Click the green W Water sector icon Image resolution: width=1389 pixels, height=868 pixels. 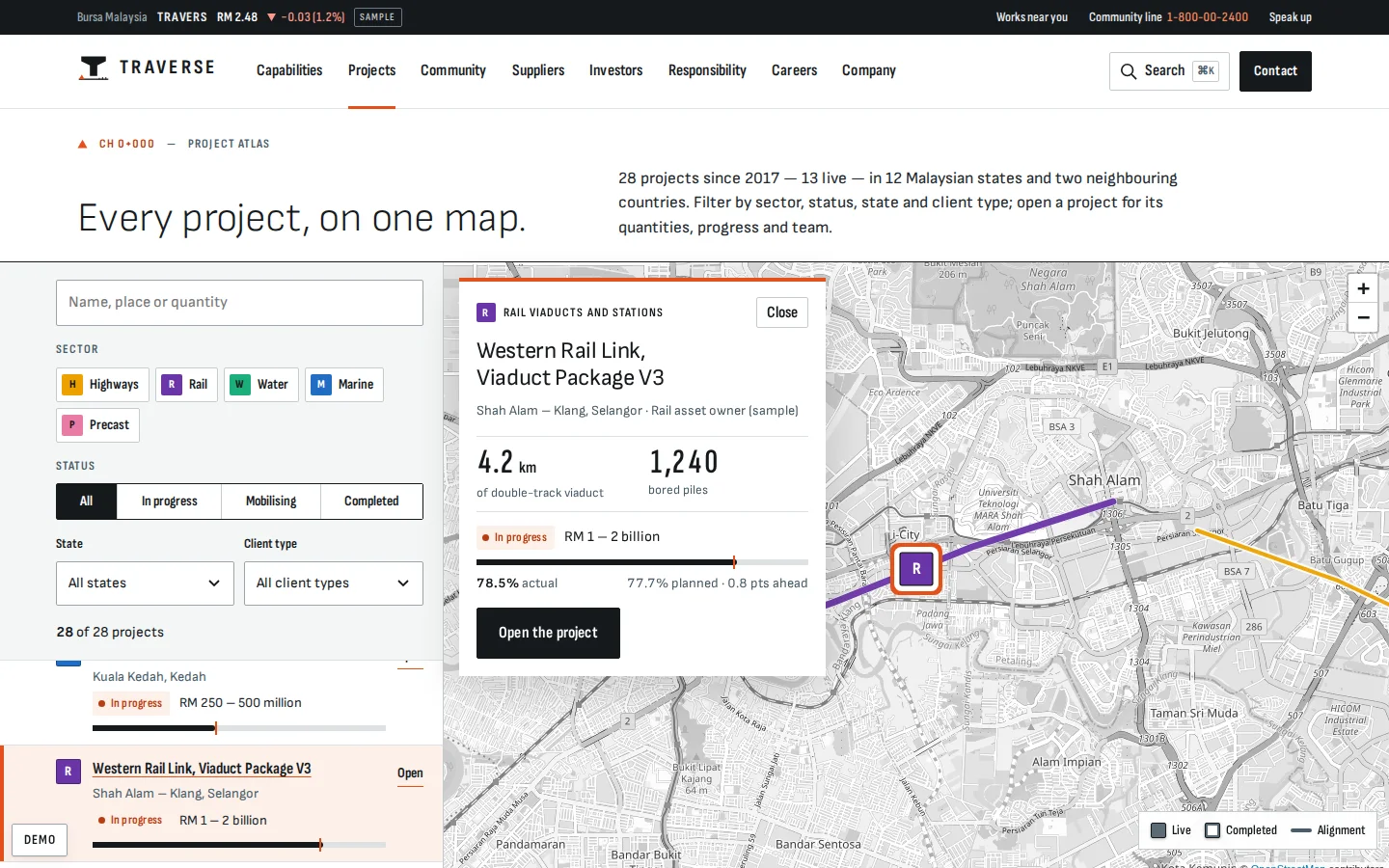(239, 384)
